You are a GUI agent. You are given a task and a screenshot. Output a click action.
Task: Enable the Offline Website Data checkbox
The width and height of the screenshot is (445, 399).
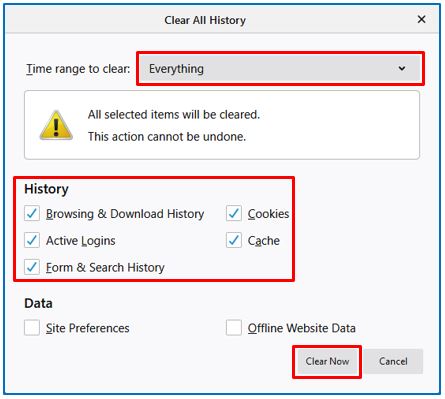pyautogui.click(x=234, y=328)
